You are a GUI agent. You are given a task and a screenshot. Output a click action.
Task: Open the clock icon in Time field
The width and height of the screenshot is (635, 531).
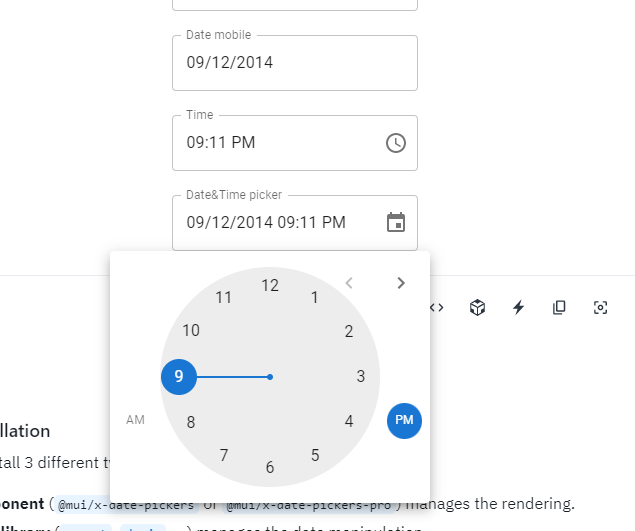point(396,143)
